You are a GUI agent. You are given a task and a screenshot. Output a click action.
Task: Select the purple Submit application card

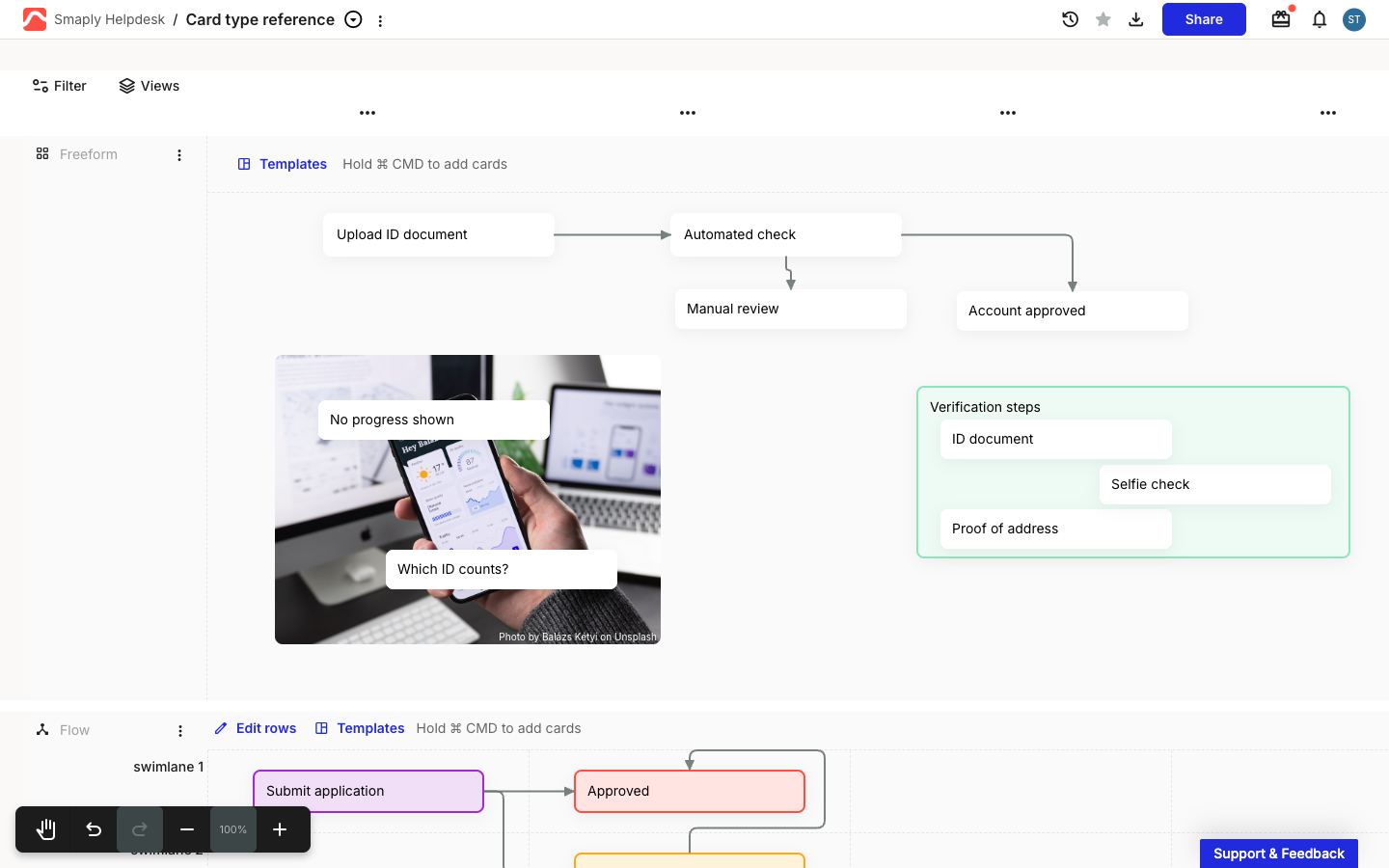(x=368, y=791)
